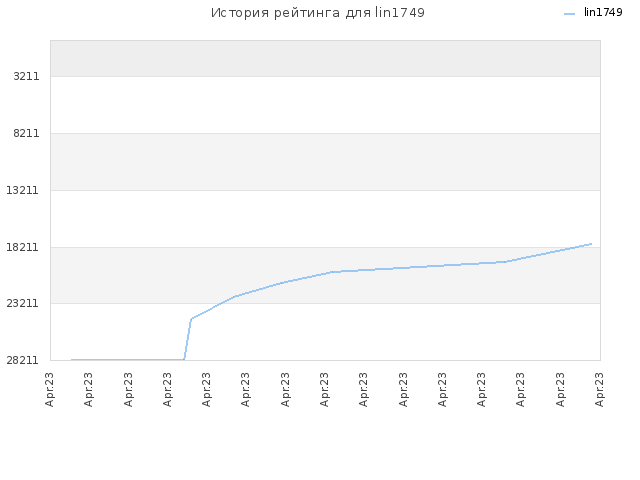Click the first Apr.23 x-axis label
Viewport: 640px width, 480px height.
point(50,389)
